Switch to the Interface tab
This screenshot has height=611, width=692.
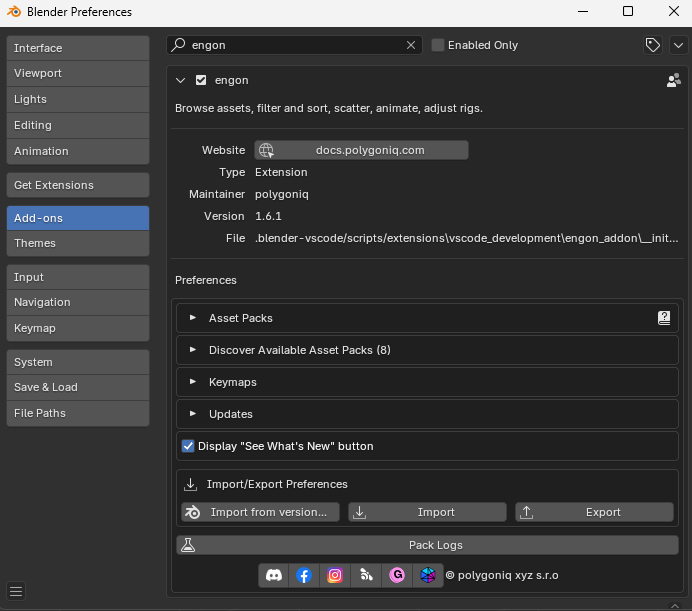[x=78, y=48]
